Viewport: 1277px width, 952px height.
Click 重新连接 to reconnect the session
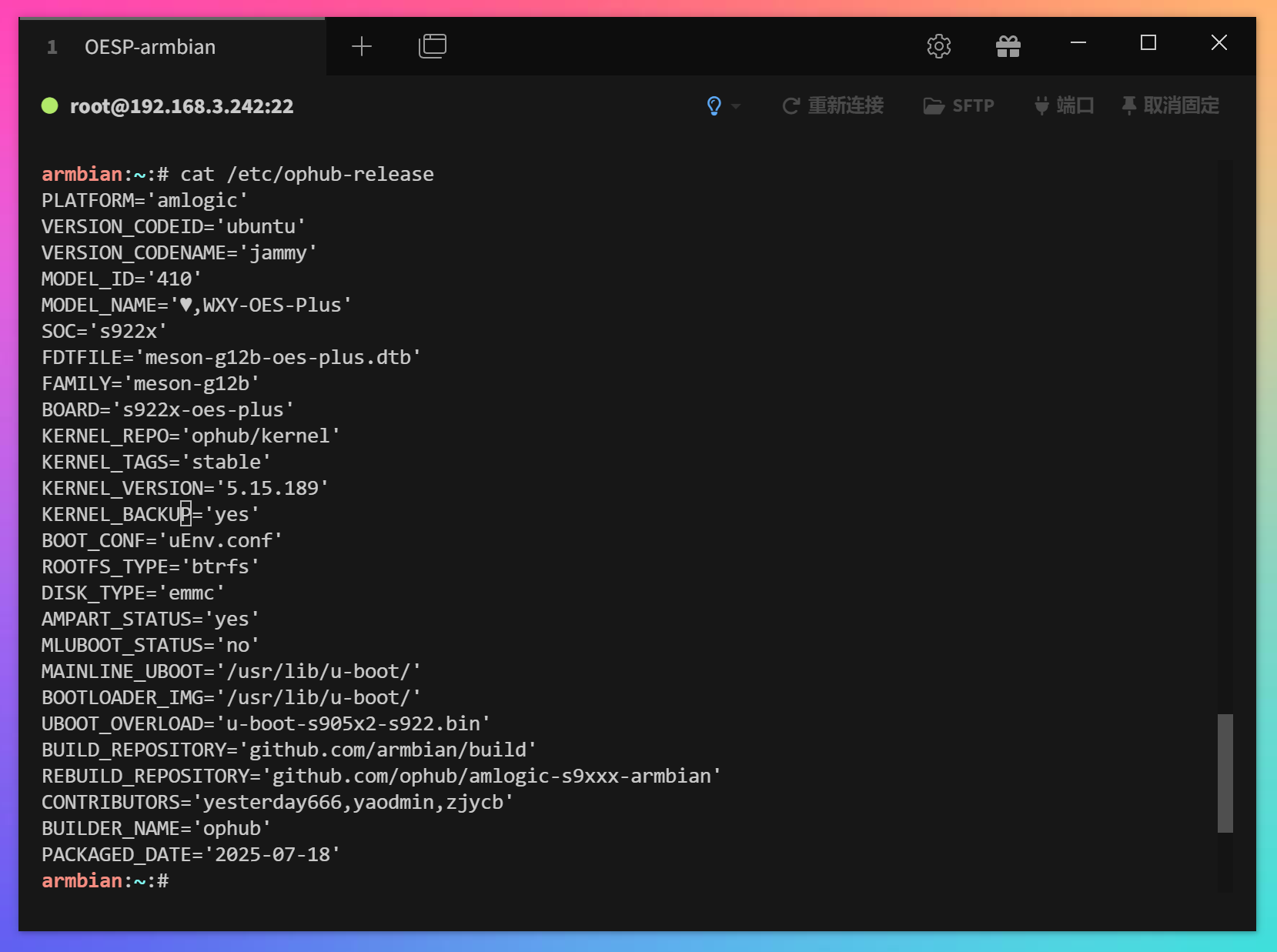click(833, 105)
